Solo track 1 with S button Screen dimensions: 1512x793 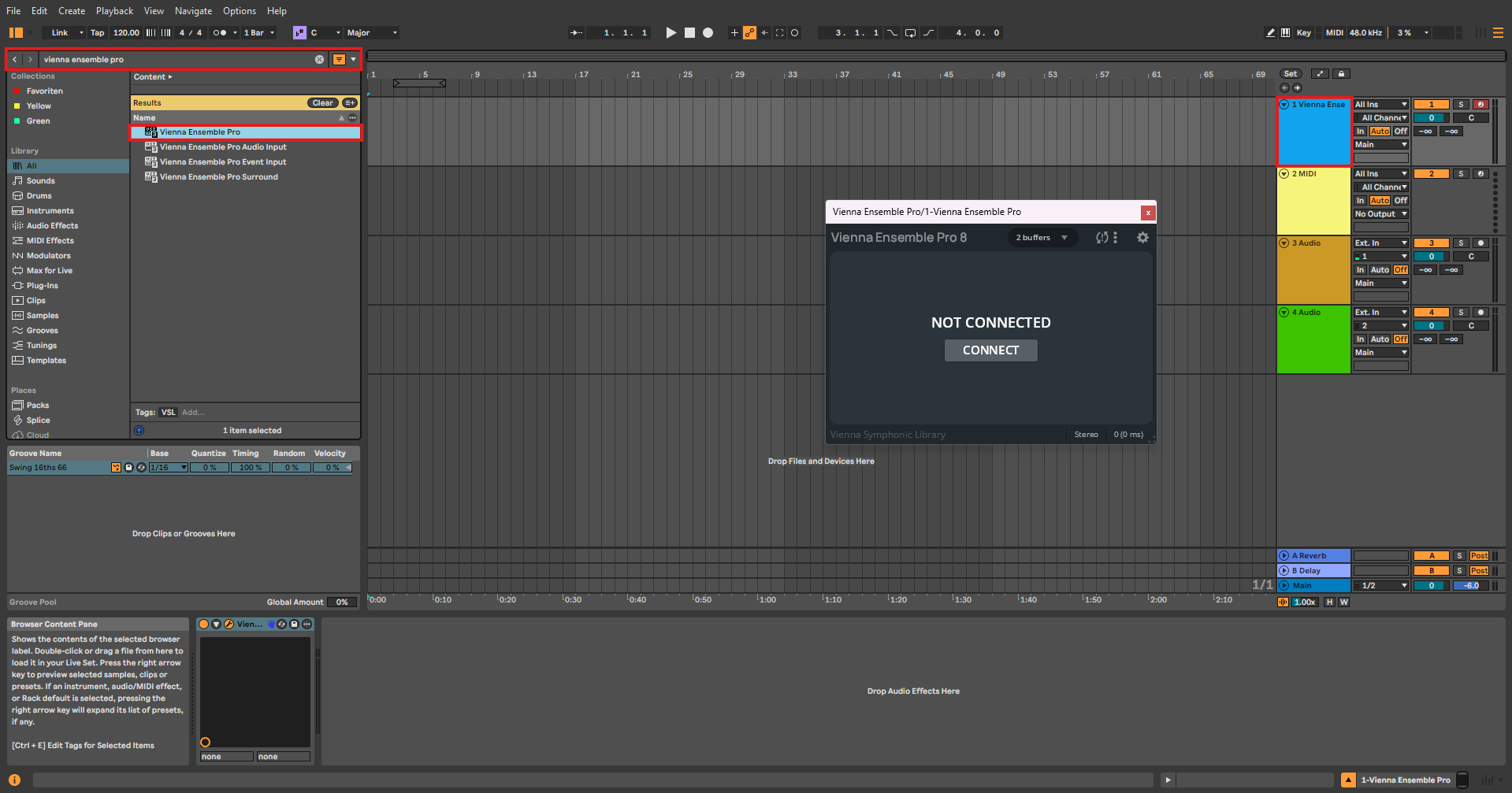click(x=1461, y=105)
